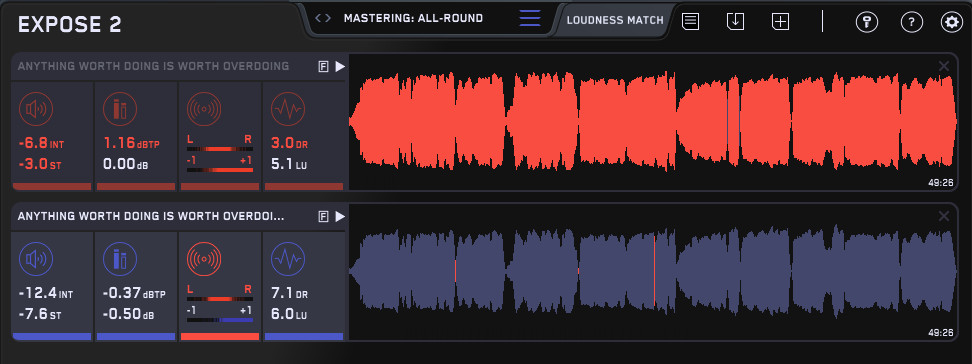Viewport: 972px width, 364px height.
Task: Click the 6.0 LU value
Action: 289,314
